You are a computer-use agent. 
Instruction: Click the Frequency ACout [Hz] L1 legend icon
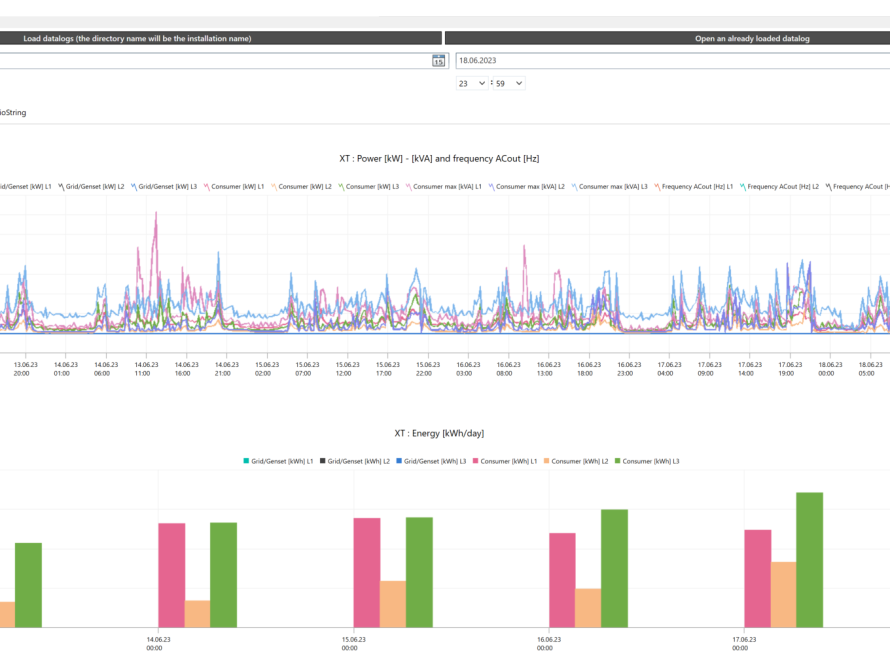pos(659,186)
